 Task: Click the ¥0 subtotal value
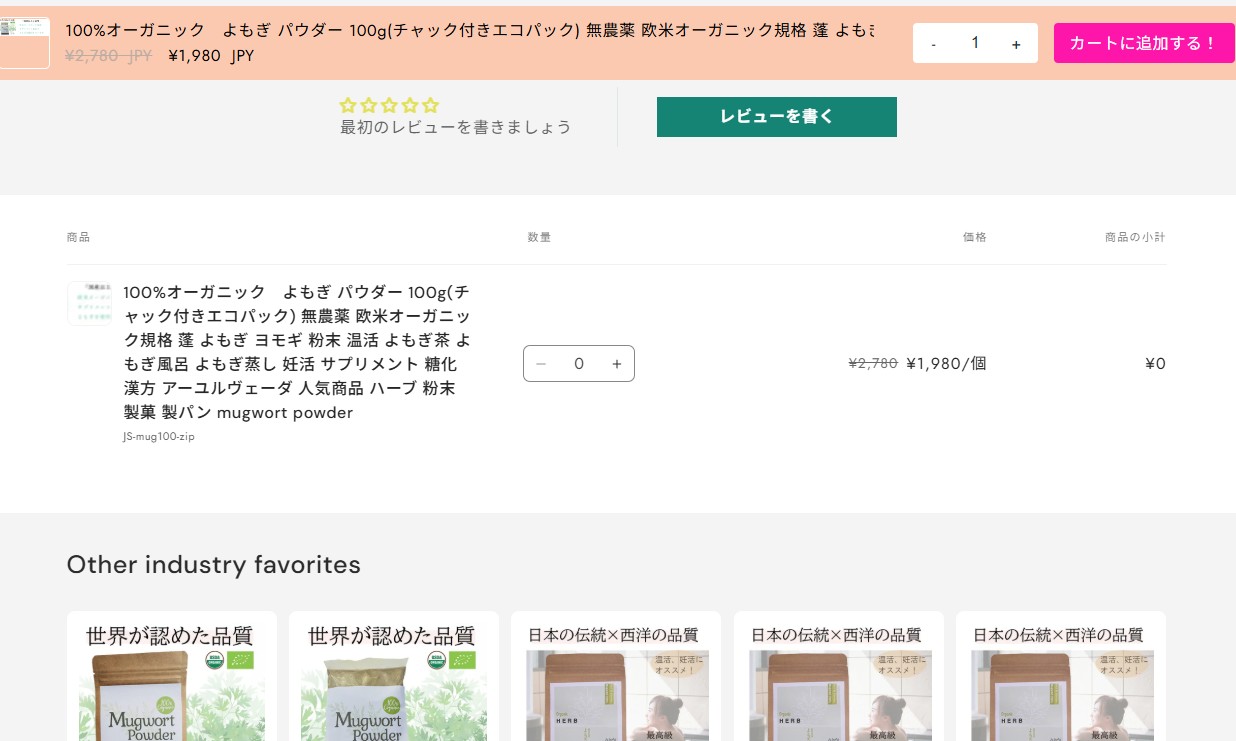1155,364
